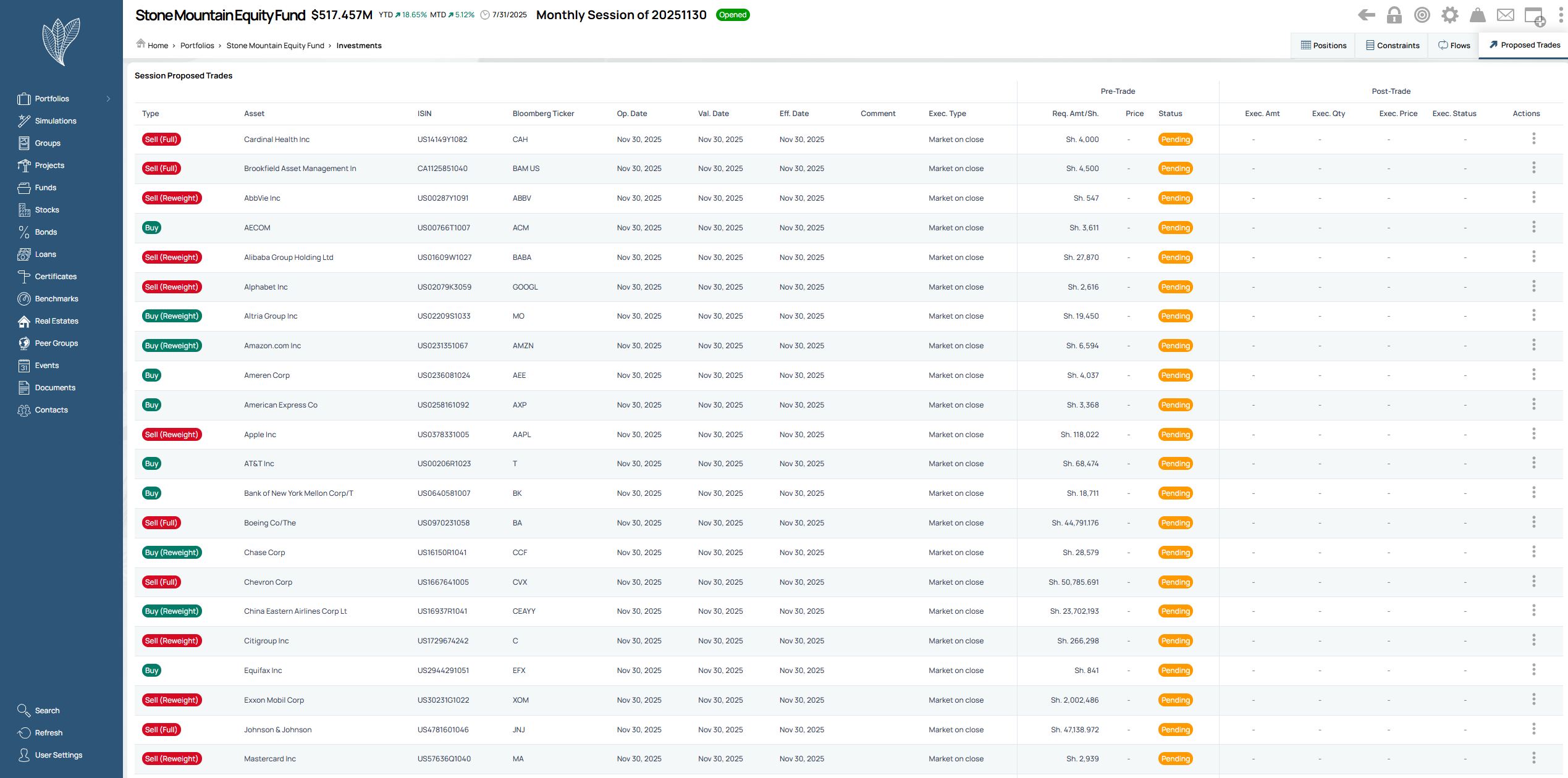The width and height of the screenshot is (1568, 778).
Task: Switch to the Constraints tab
Action: [1392, 46]
